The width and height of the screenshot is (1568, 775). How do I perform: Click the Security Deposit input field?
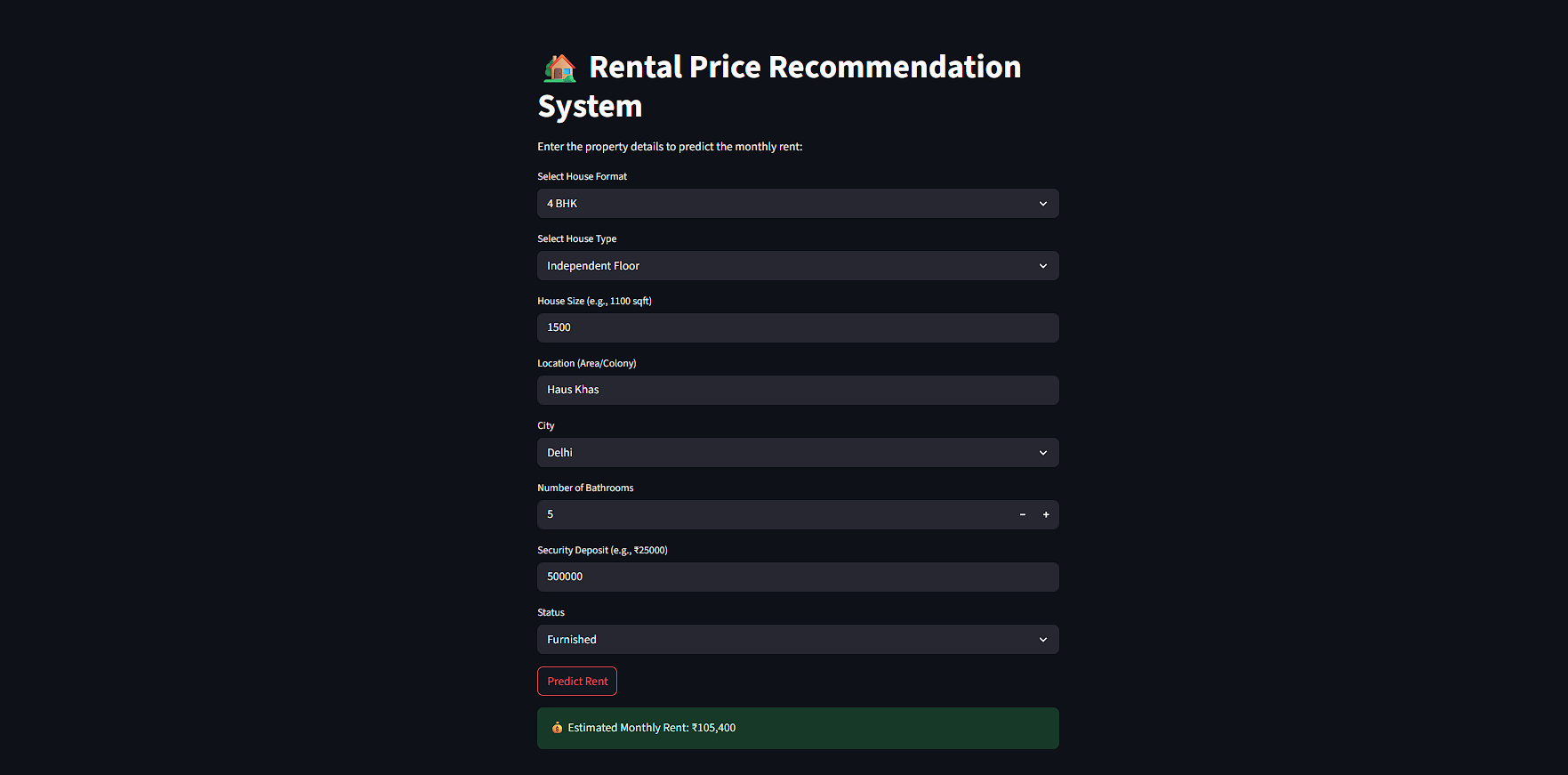[x=798, y=577]
